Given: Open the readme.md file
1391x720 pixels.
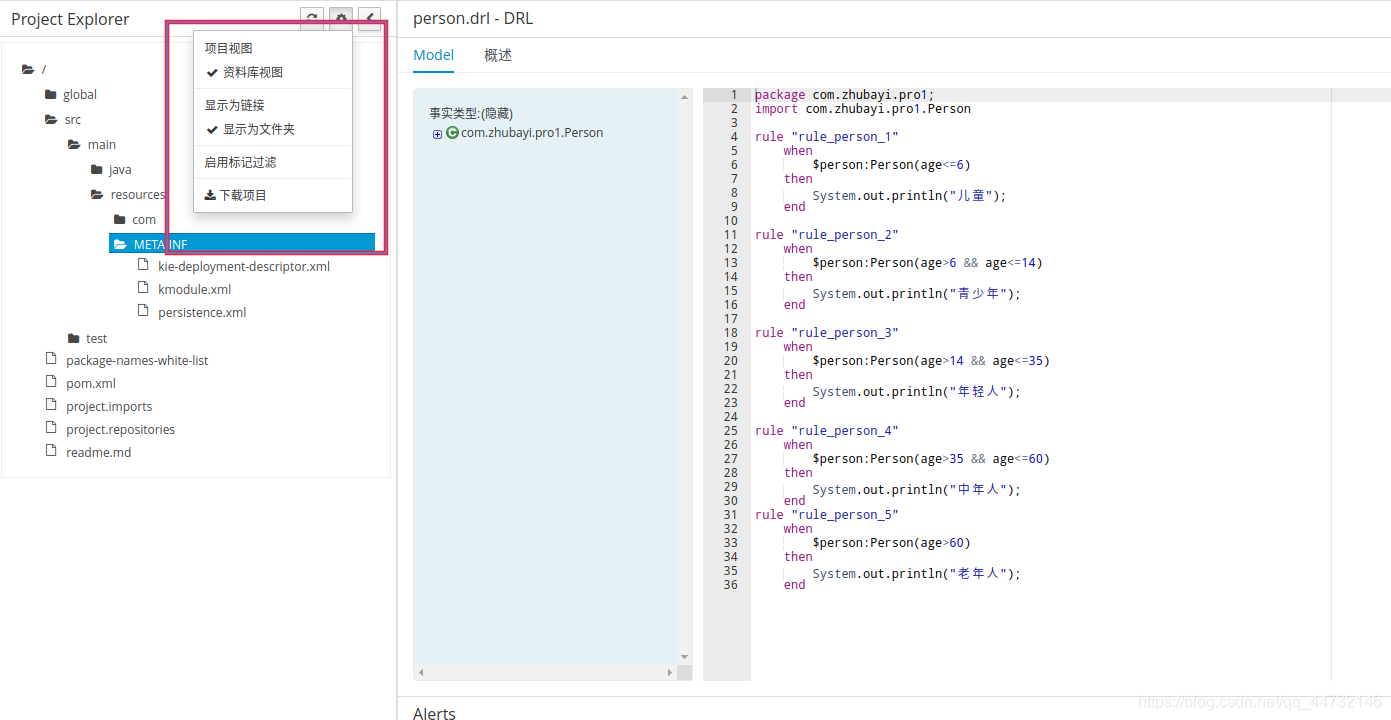Looking at the screenshot, I should pyautogui.click(x=98, y=451).
